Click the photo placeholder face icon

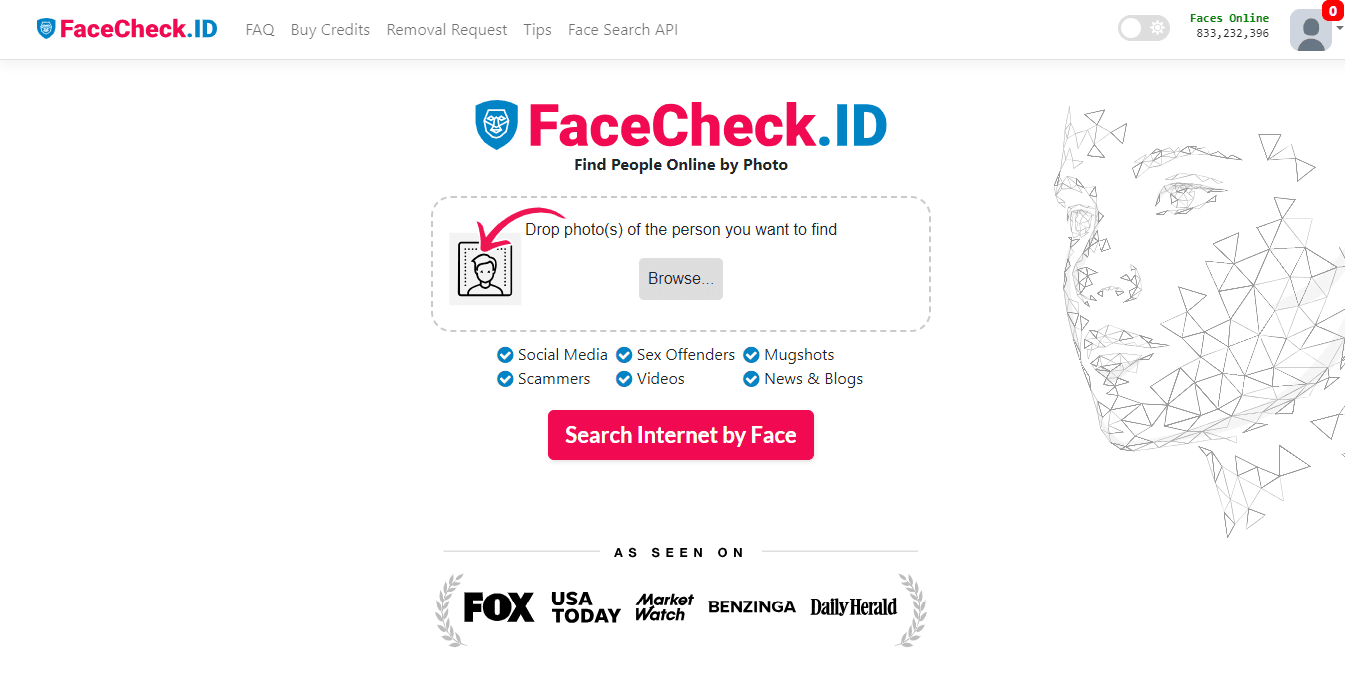[x=485, y=269]
